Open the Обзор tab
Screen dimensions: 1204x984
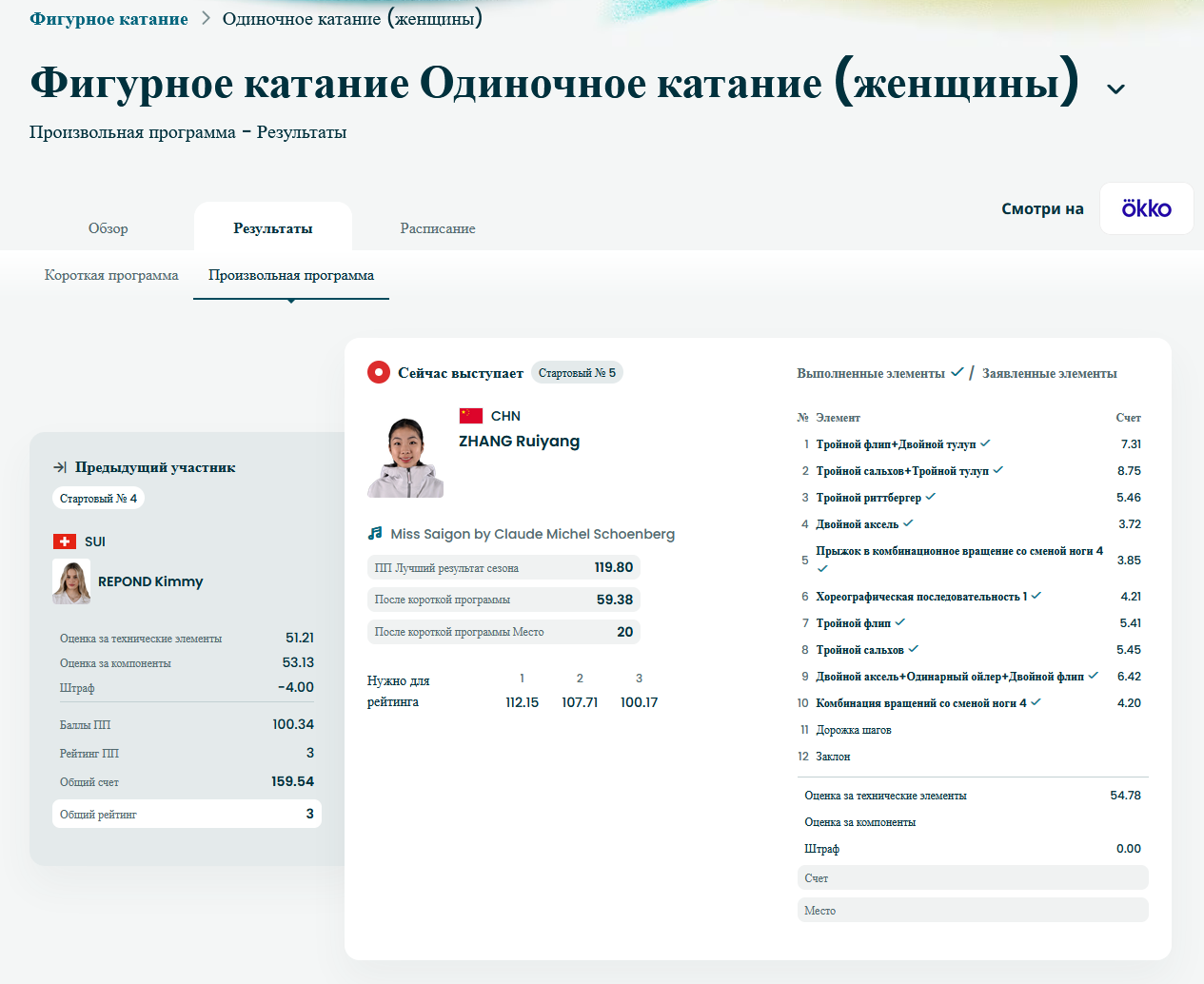point(109,228)
